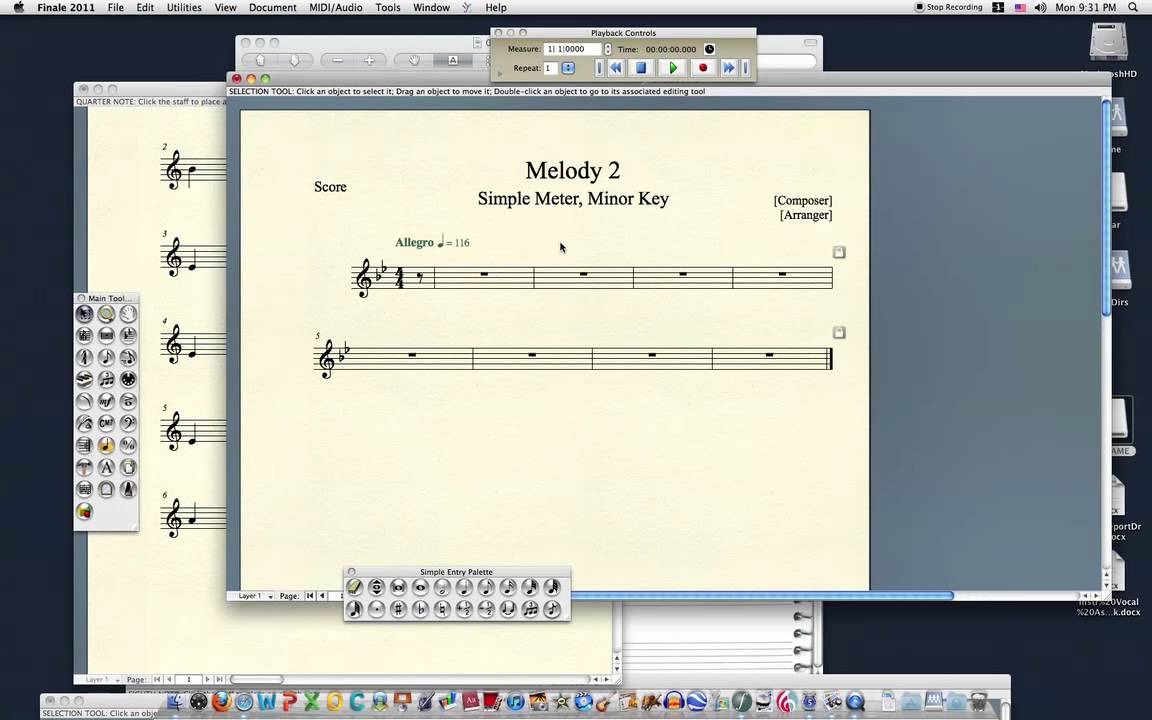1152x720 pixels.
Task: Click the Fast Forward button in Playback Controls
Action: pyautogui.click(x=728, y=68)
